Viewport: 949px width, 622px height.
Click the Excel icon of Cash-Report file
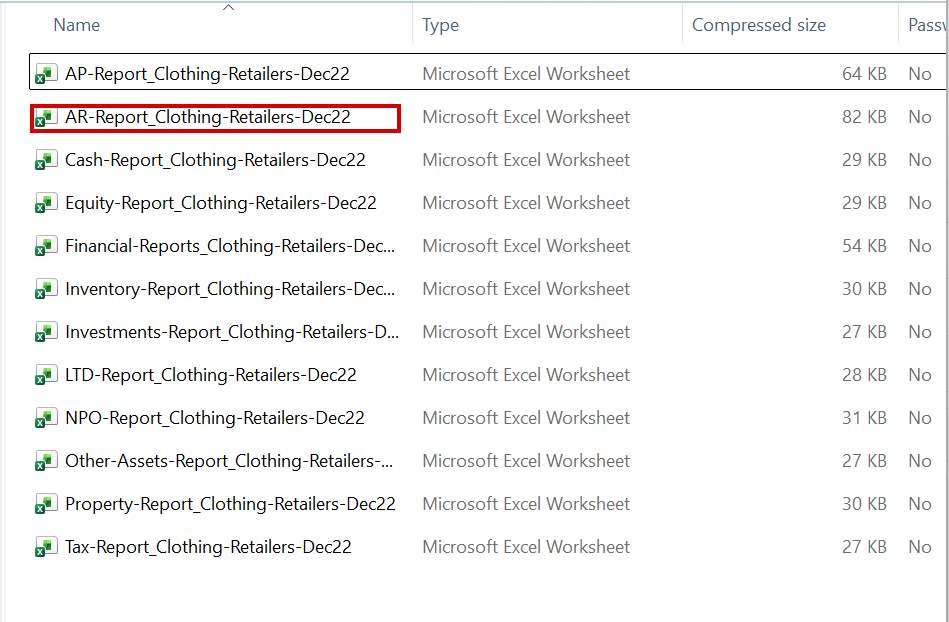[47, 160]
